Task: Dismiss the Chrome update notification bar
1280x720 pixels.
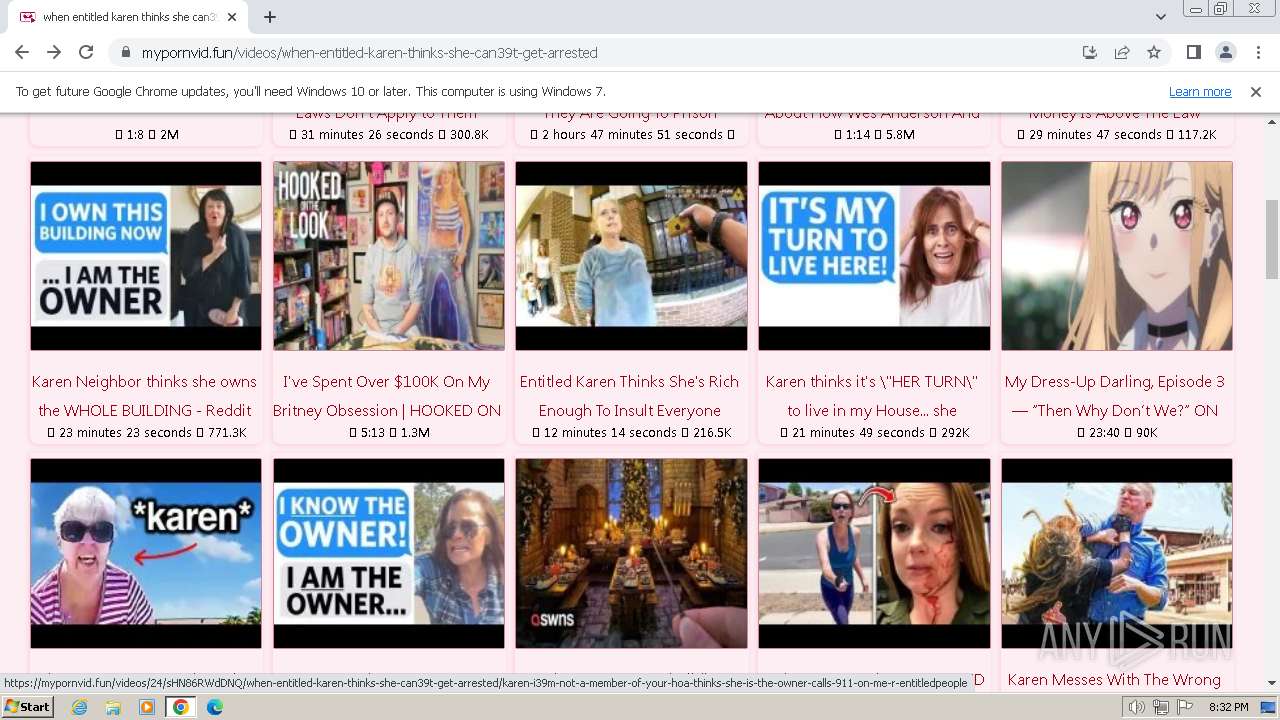Action: pyautogui.click(x=1256, y=92)
